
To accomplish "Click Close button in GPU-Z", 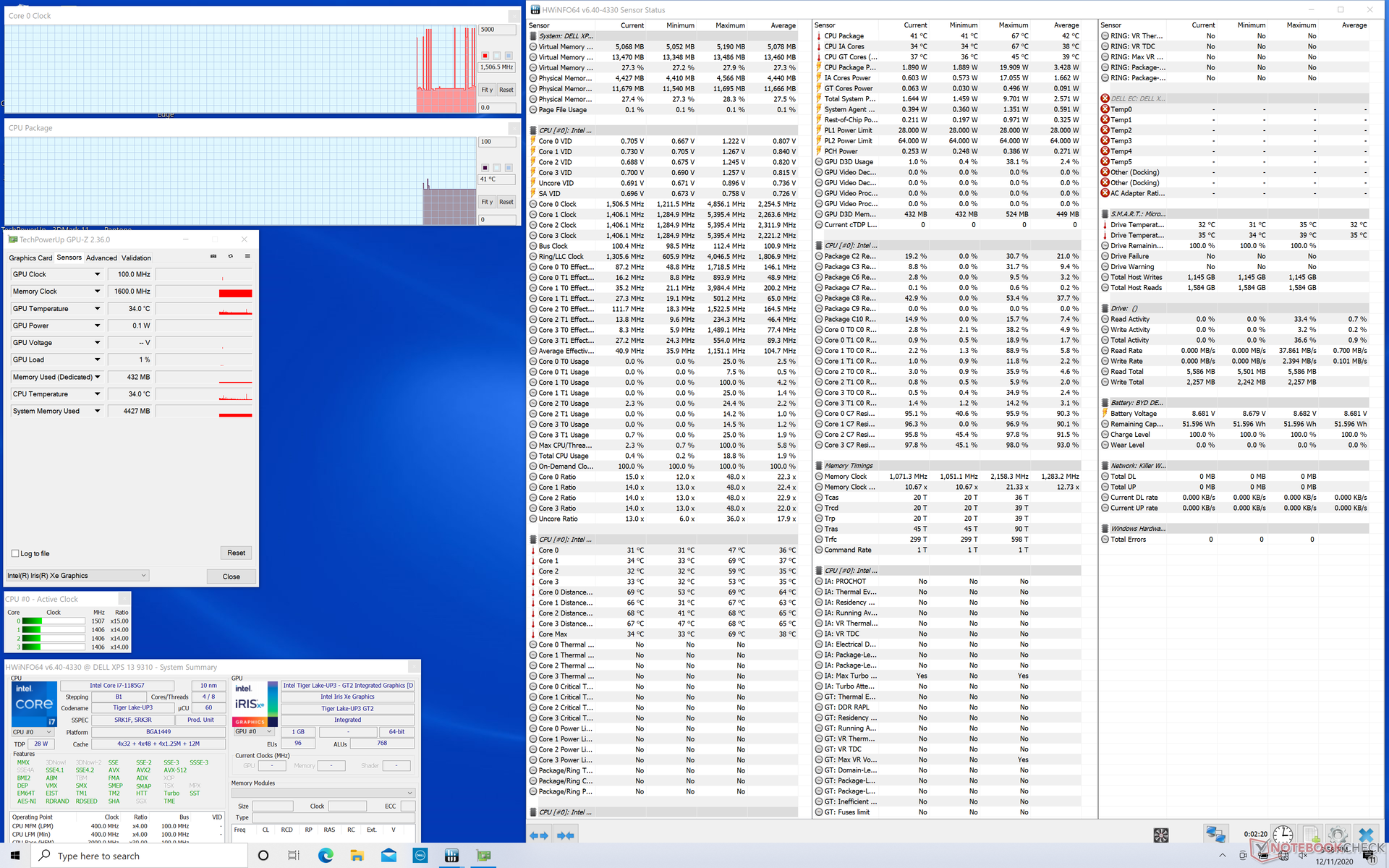I will point(231,576).
